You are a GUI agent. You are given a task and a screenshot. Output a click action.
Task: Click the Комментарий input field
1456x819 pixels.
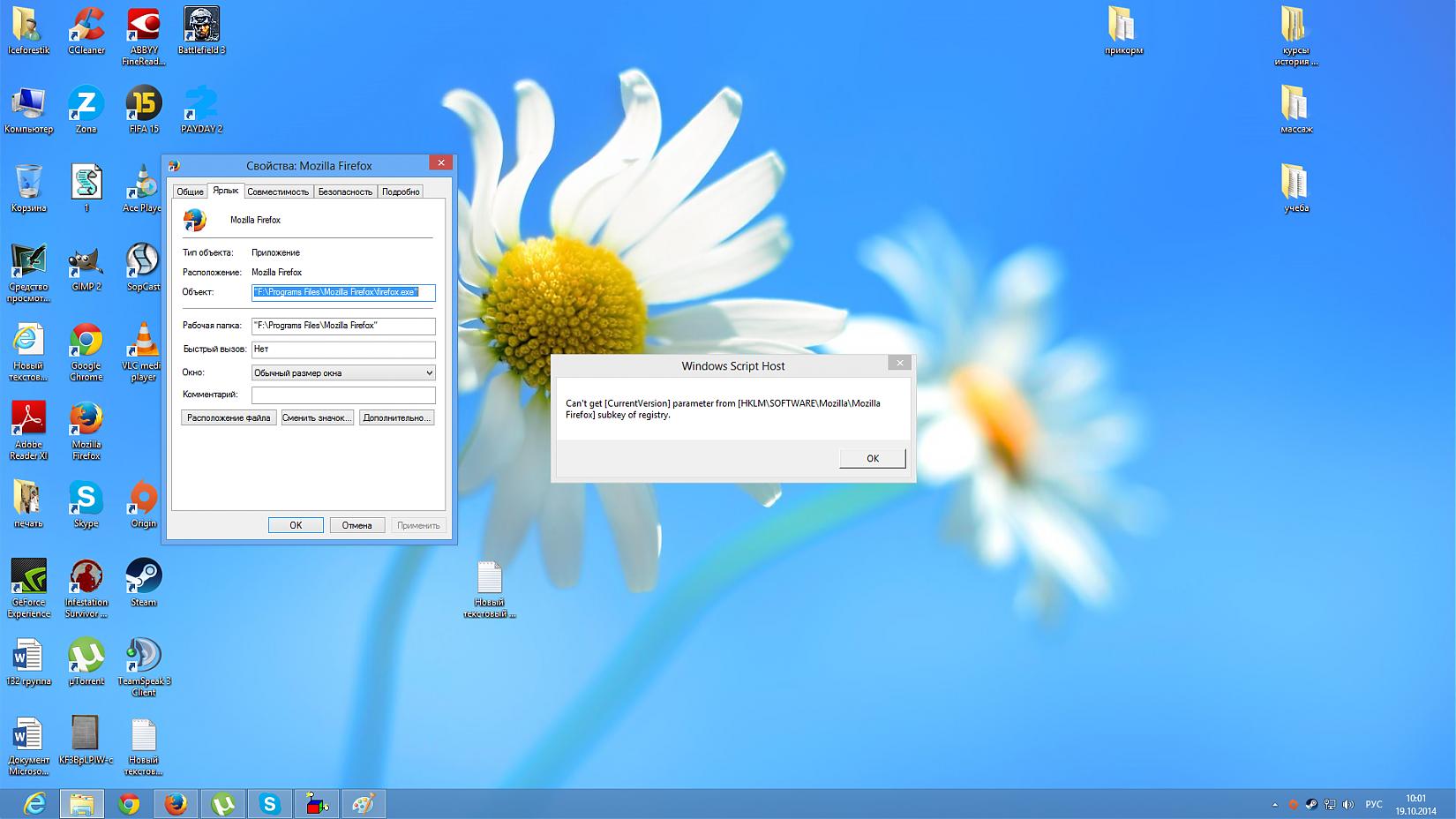pyautogui.click(x=343, y=395)
